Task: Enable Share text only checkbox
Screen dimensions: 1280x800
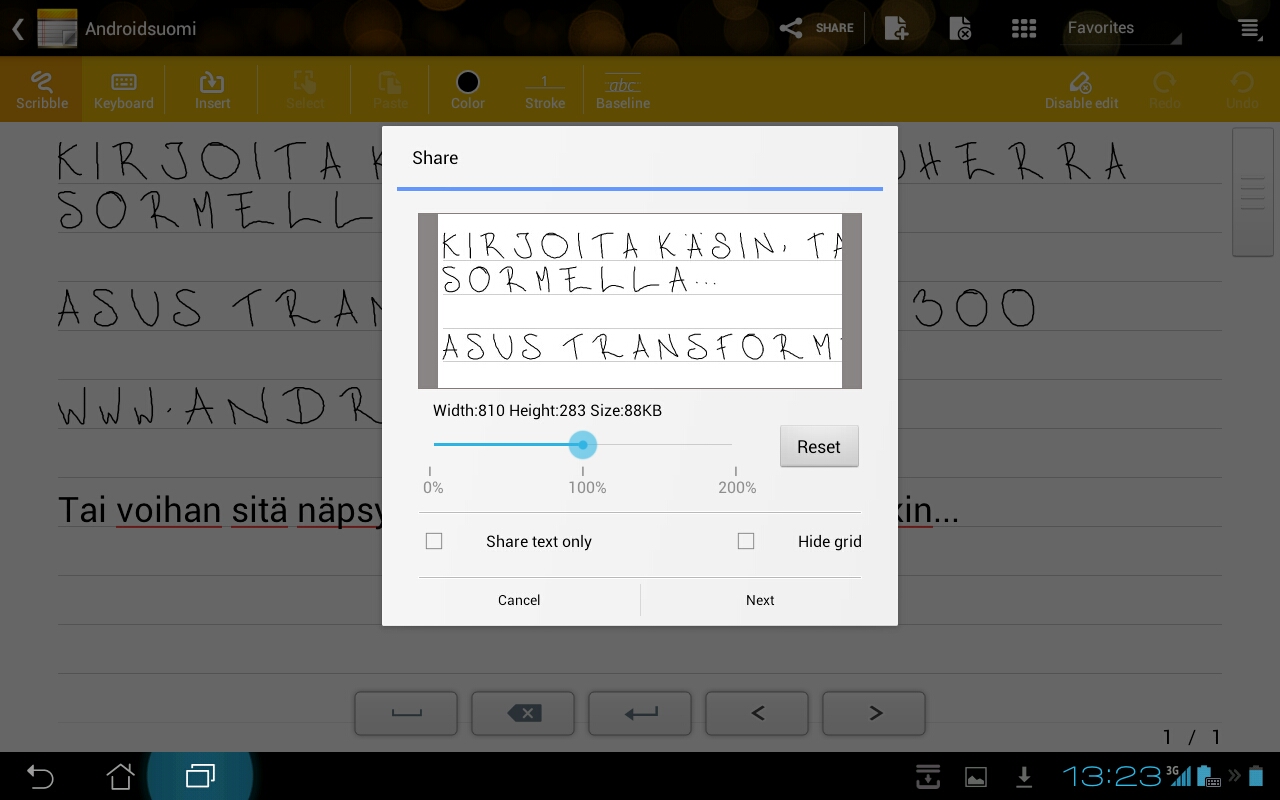Action: (434, 541)
